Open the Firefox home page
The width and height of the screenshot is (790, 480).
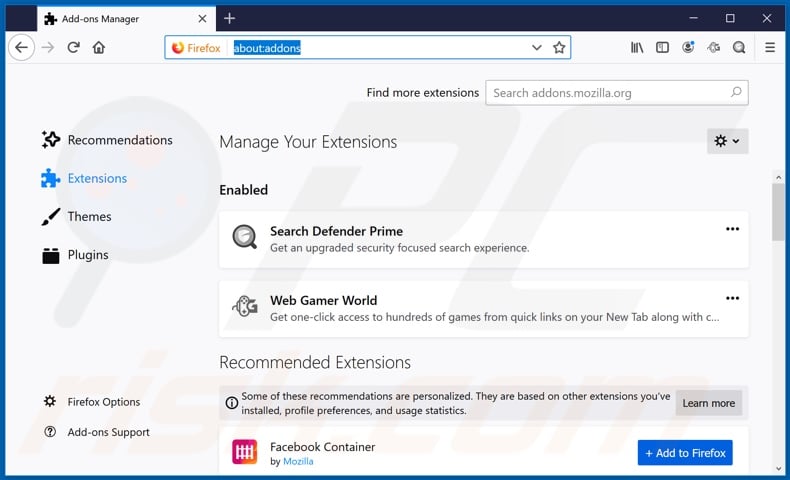tap(99, 47)
